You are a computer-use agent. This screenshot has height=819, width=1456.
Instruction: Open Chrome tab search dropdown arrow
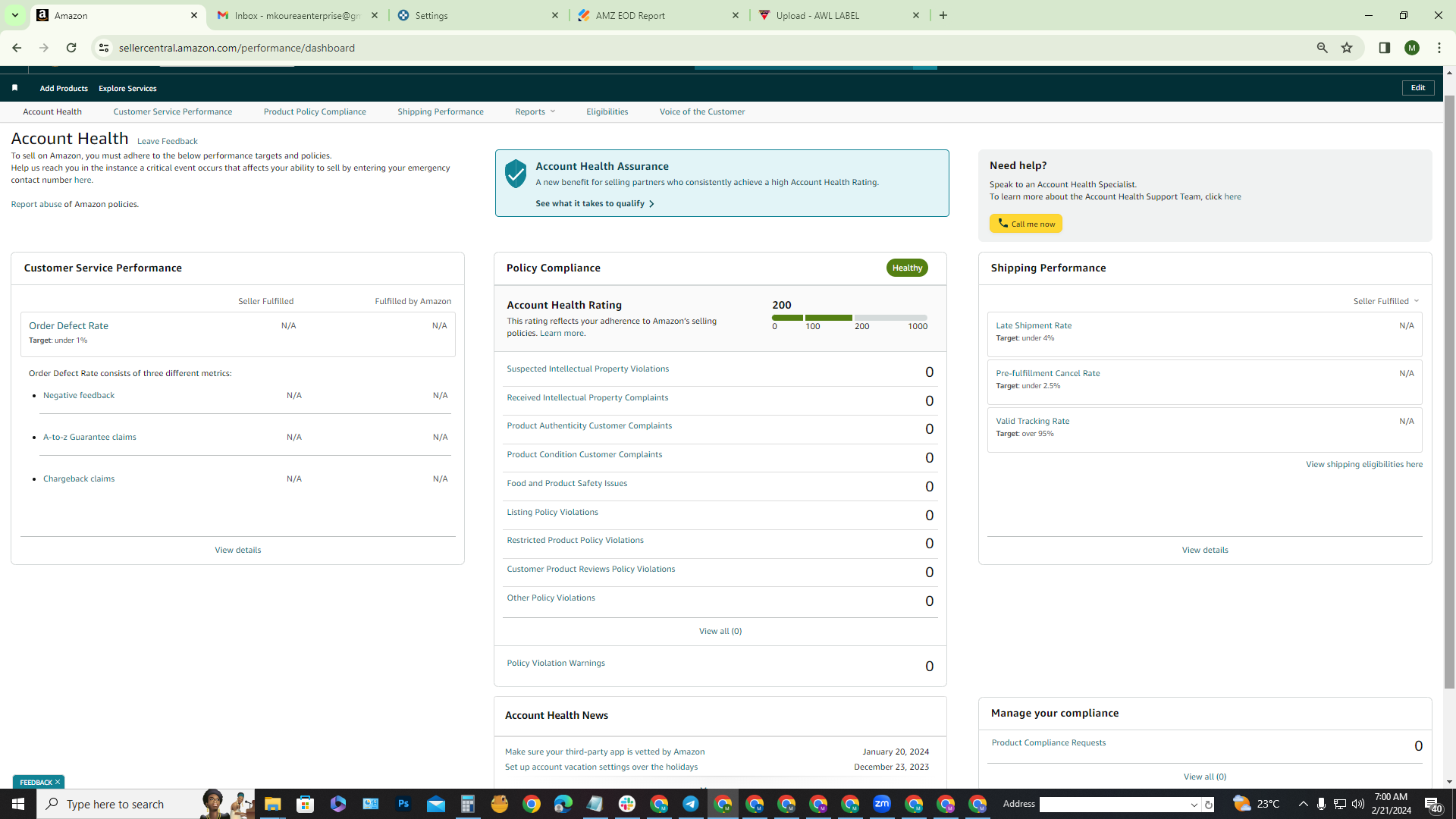click(x=14, y=15)
